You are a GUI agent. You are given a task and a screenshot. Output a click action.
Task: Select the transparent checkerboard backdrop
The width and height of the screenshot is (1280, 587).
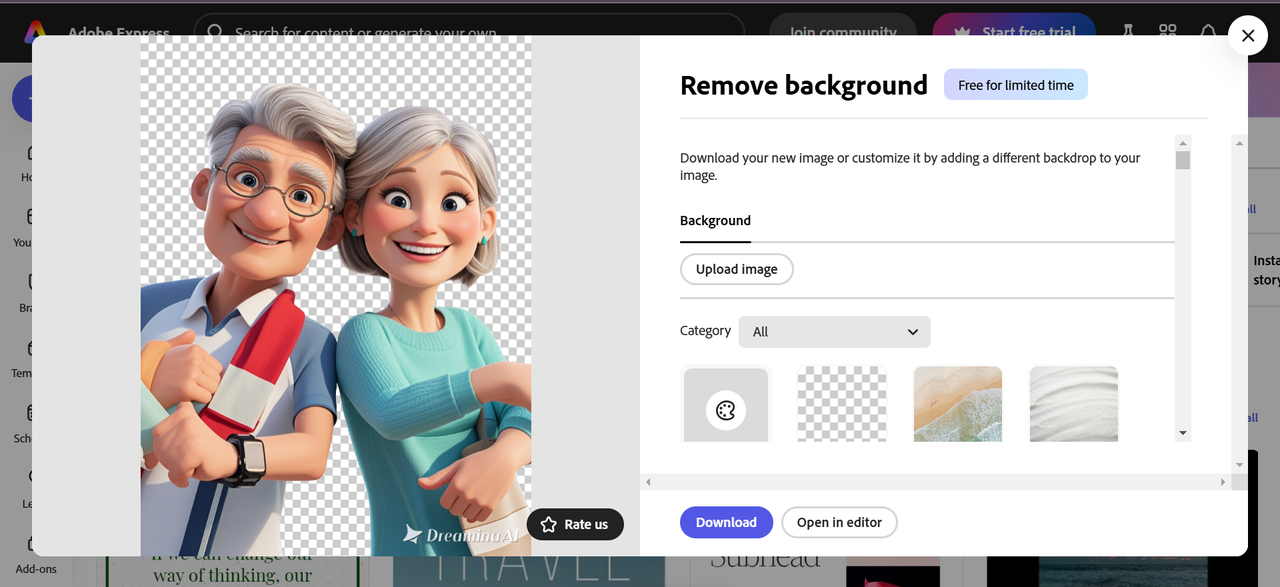click(x=842, y=404)
